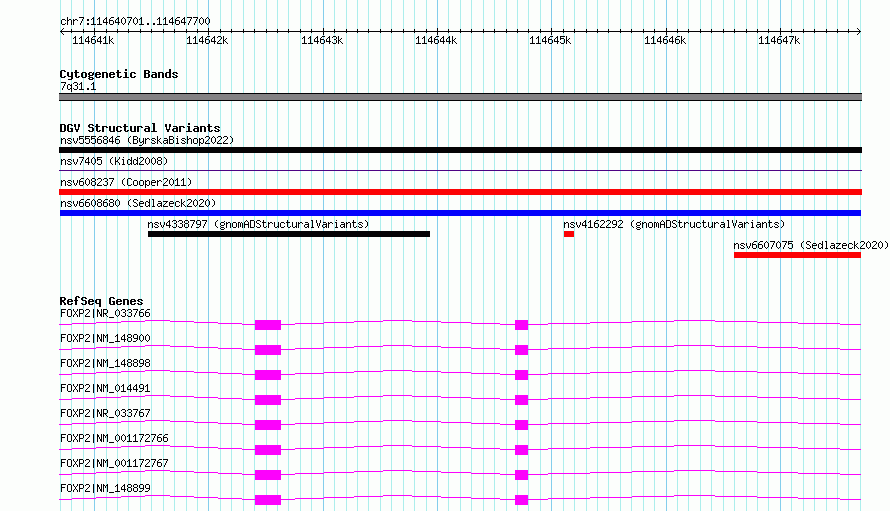
Task: Click the 114641k ruler tick label
Action: click(x=93, y=40)
